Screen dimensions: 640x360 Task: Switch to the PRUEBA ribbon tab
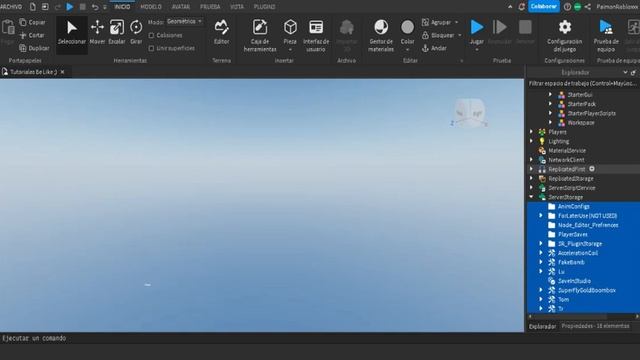(210, 7)
